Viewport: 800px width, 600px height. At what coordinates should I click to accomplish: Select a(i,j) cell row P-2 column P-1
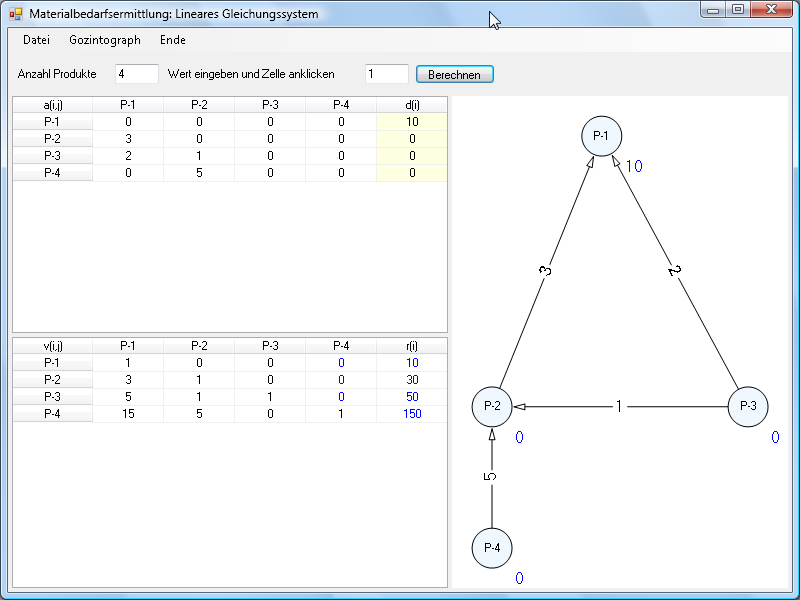point(128,138)
